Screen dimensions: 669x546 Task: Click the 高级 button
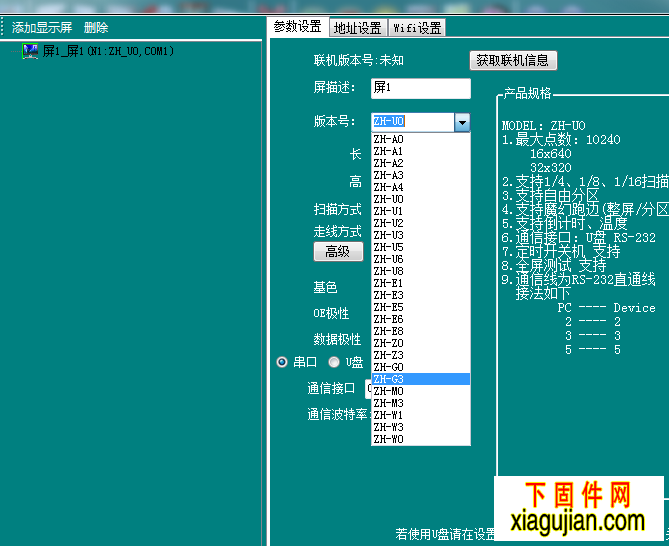[338, 252]
